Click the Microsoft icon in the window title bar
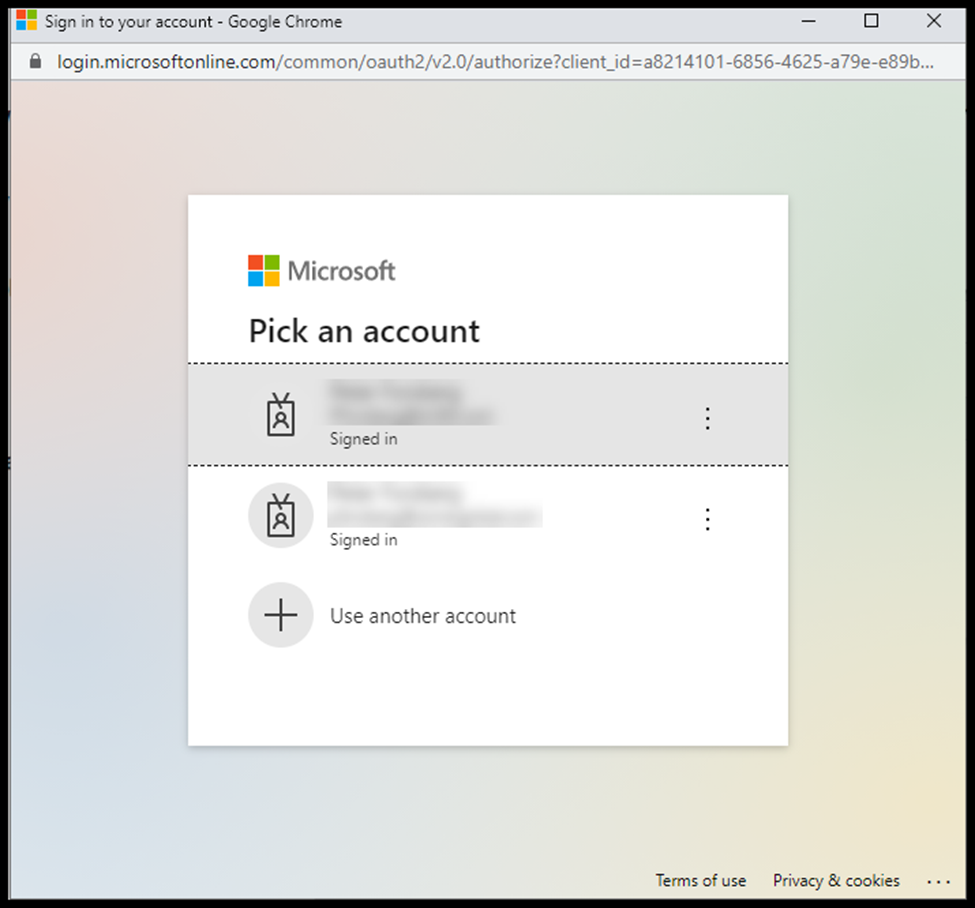975x908 pixels. click(x=26, y=21)
